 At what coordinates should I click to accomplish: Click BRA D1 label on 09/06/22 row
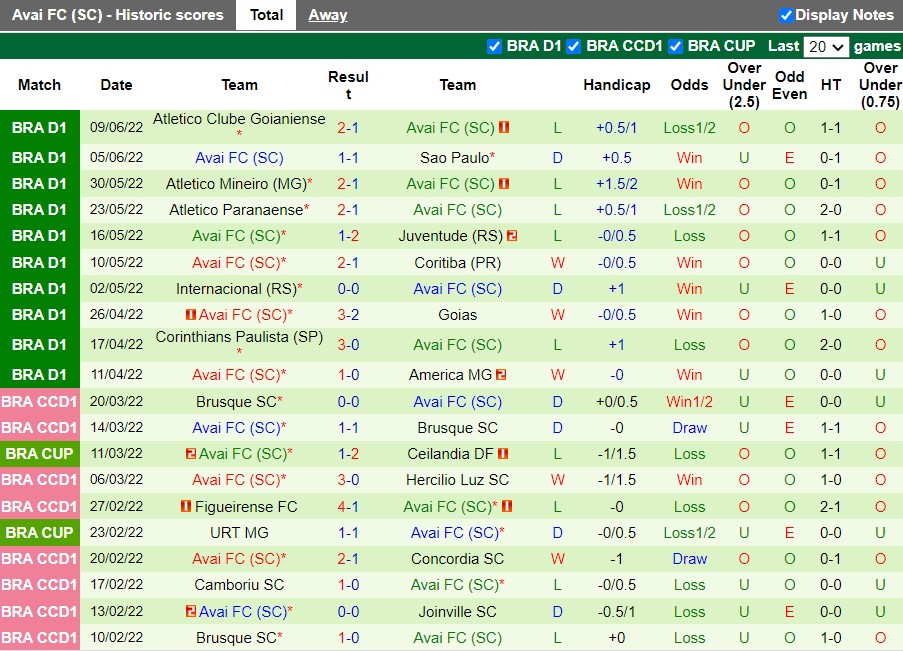pos(40,127)
